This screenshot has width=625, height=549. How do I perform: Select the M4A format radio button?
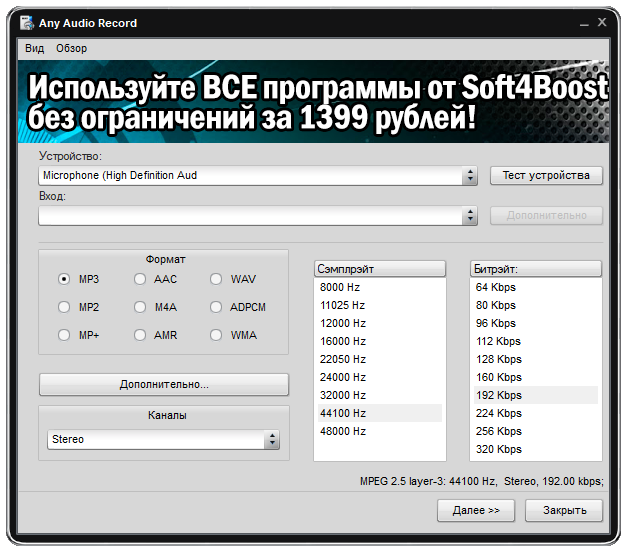140,307
